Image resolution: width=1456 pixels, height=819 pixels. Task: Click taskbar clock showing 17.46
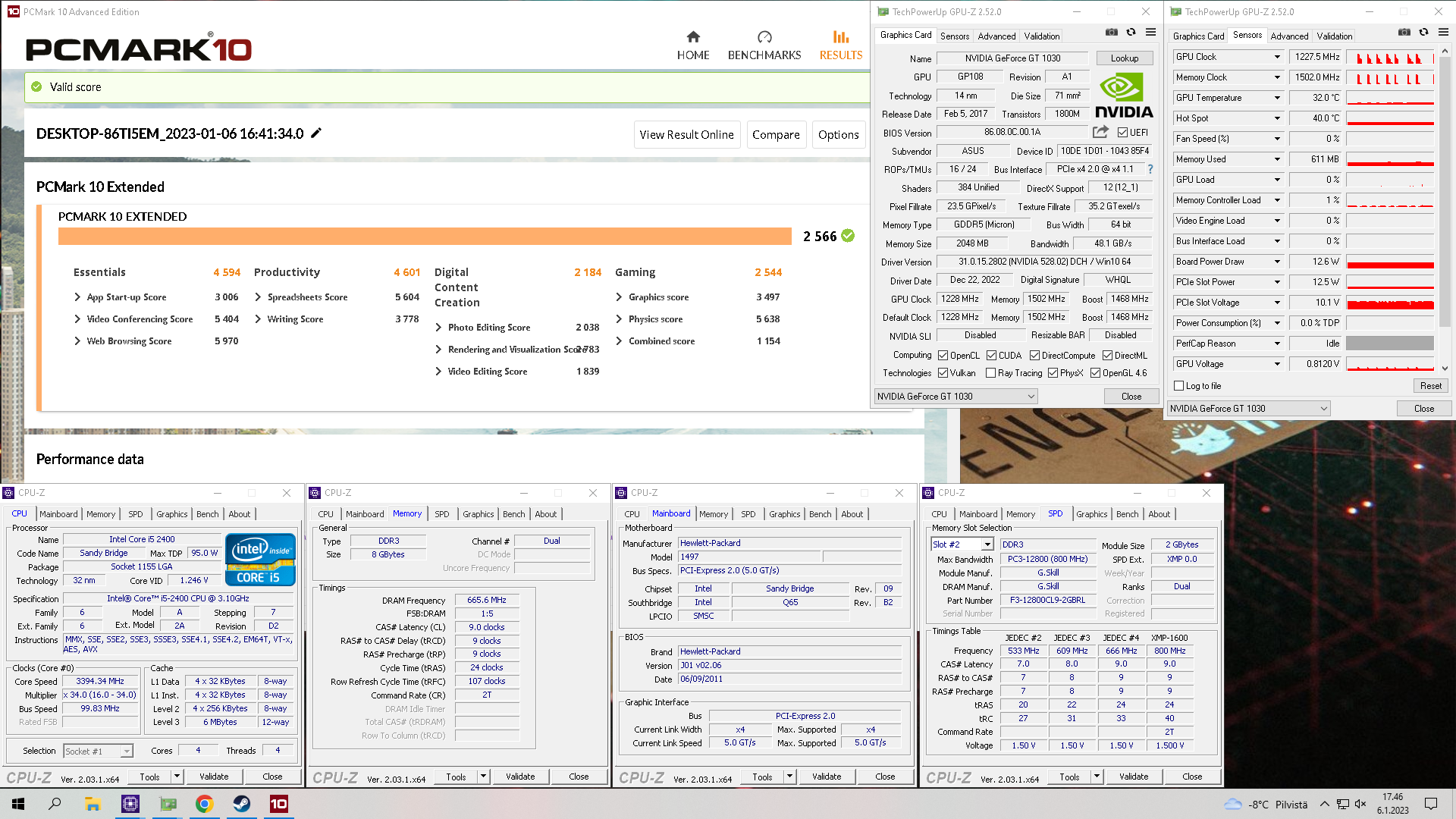coord(1392,804)
